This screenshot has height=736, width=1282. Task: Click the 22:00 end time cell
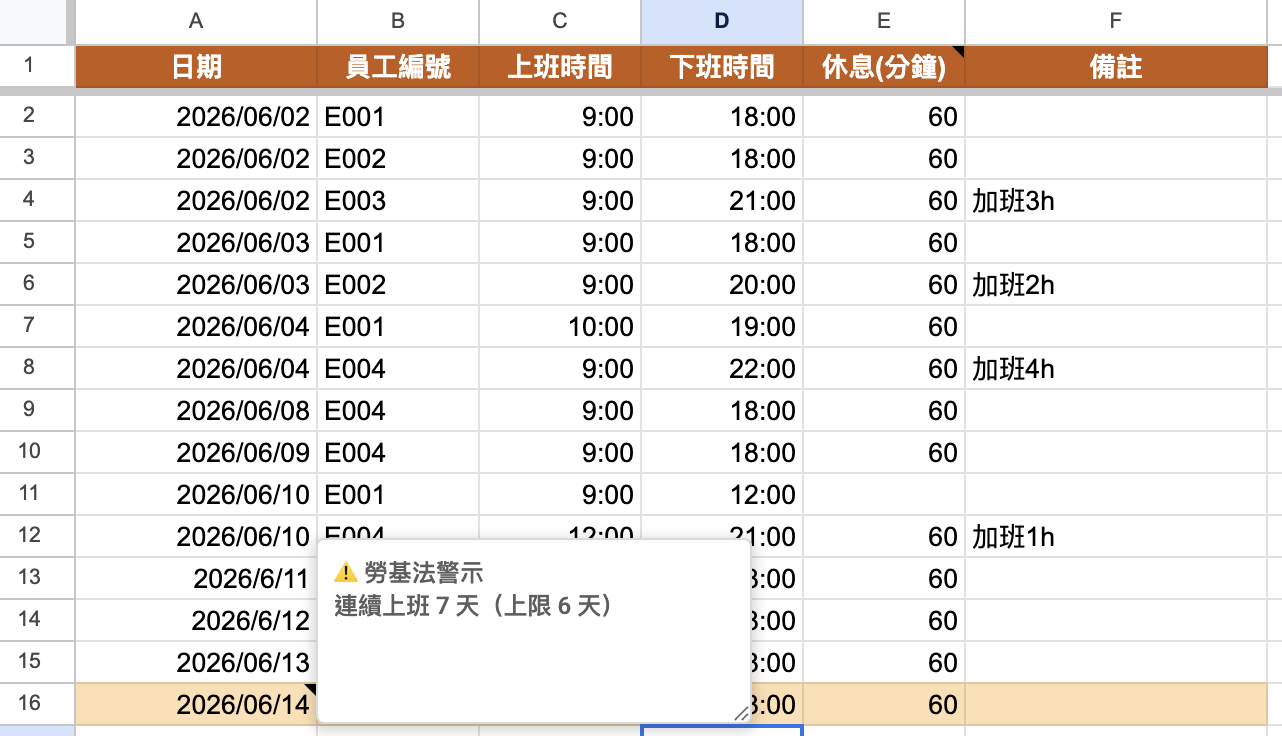point(722,369)
